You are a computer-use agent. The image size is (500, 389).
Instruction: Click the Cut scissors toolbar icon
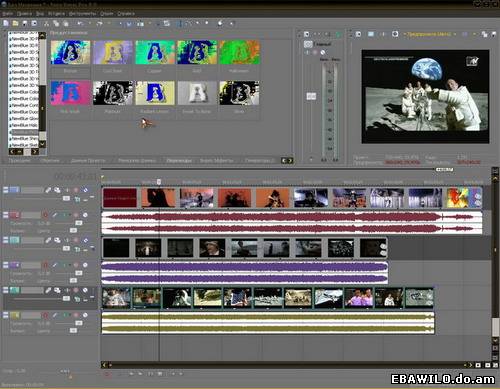tap(46, 23)
